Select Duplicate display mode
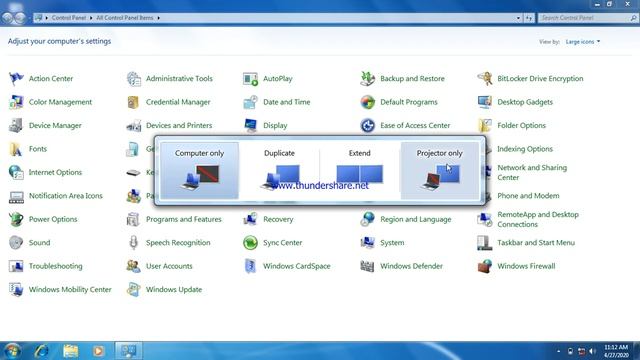The image size is (640, 360). tap(279, 171)
